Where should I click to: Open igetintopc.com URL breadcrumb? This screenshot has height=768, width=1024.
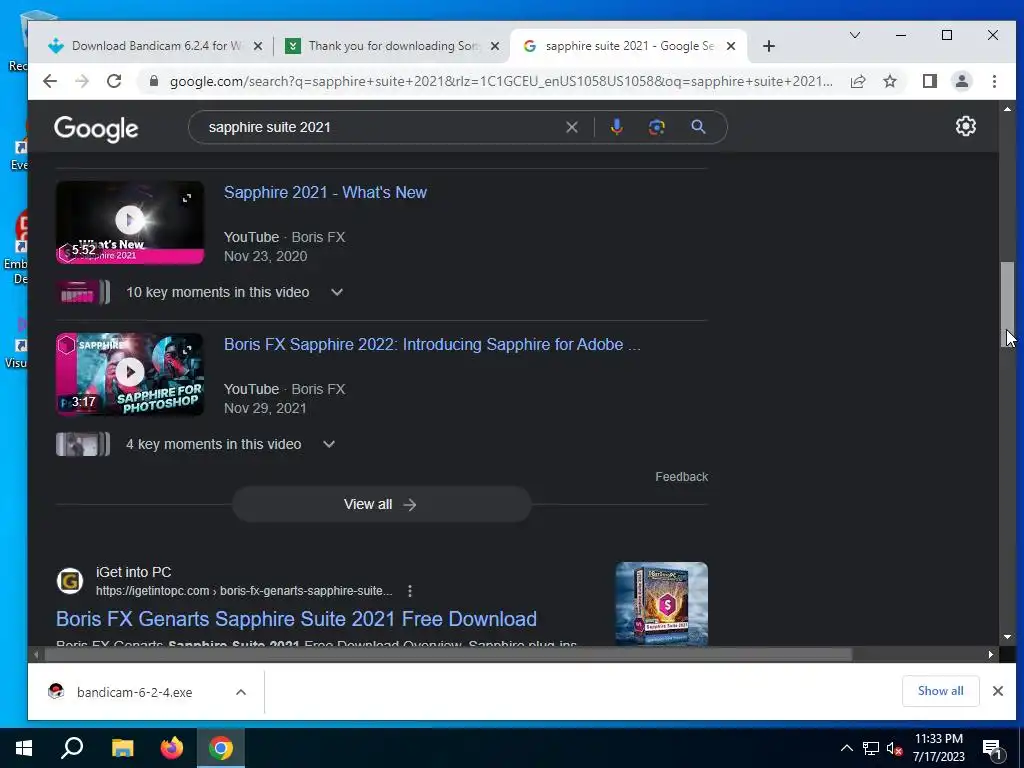244,591
